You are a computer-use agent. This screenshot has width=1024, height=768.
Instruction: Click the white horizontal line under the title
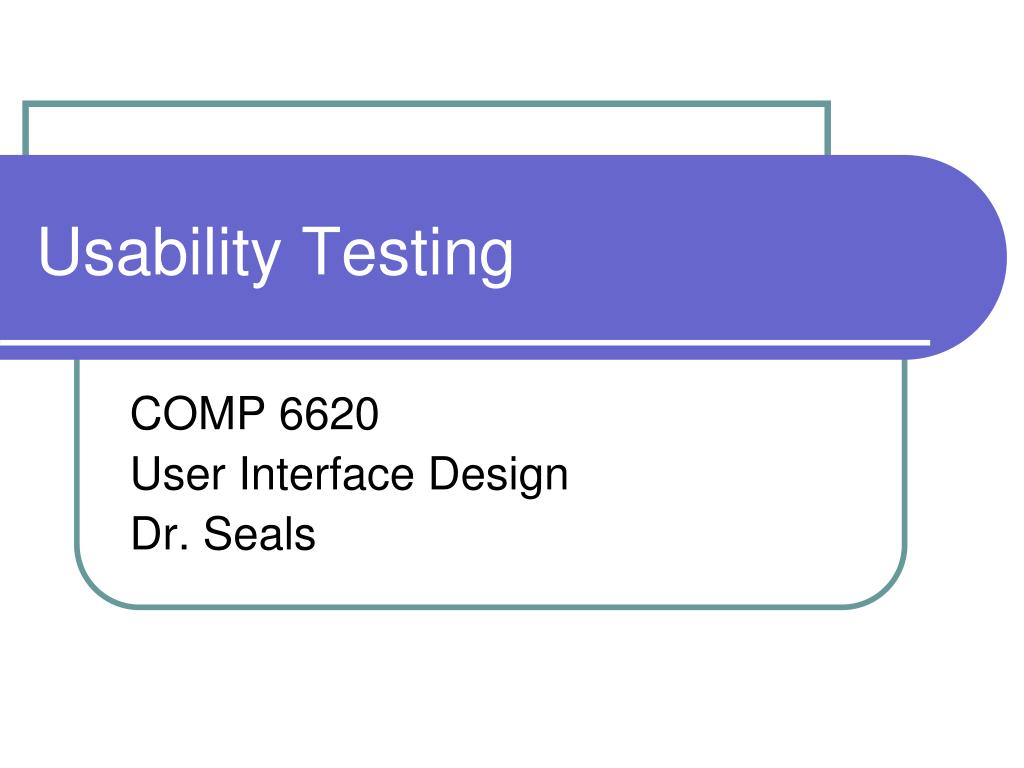465,342
